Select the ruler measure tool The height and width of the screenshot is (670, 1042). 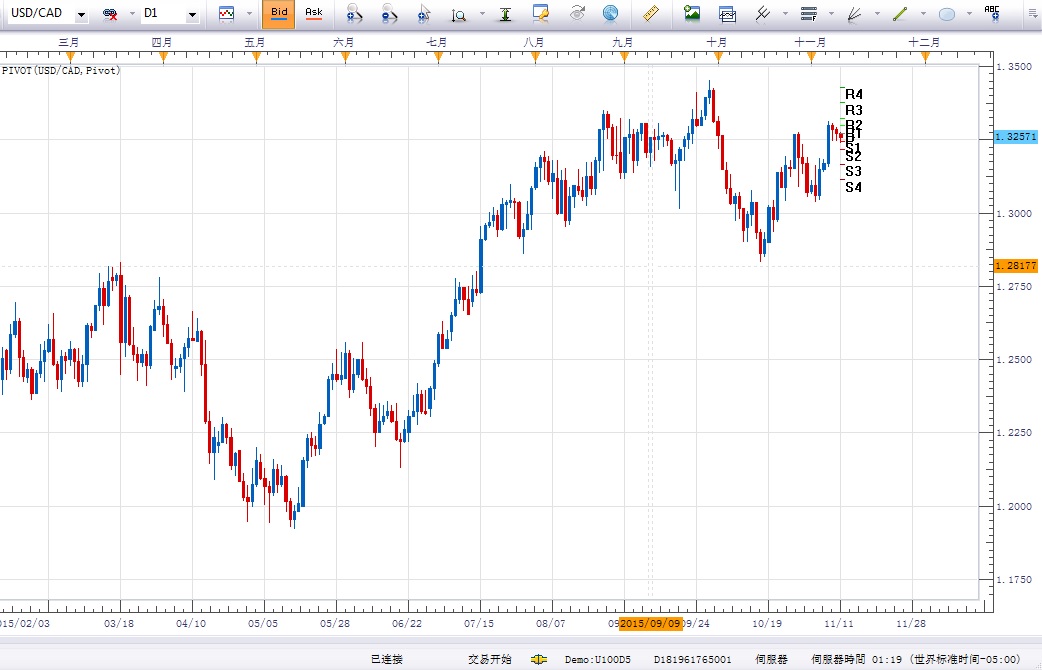651,14
